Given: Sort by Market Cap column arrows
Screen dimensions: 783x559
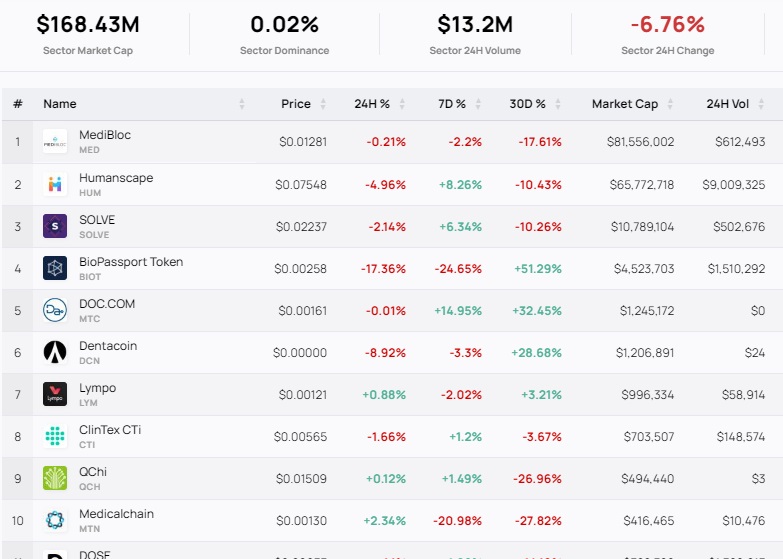Looking at the screenshot, I should [670, 104].
